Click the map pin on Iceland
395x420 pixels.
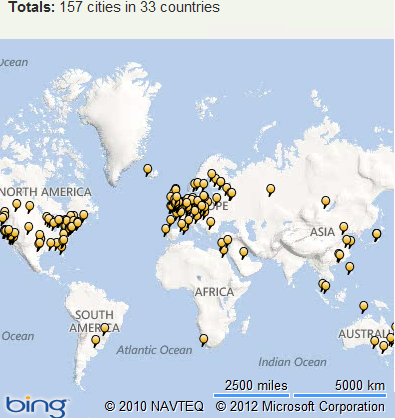pos(148,170)
